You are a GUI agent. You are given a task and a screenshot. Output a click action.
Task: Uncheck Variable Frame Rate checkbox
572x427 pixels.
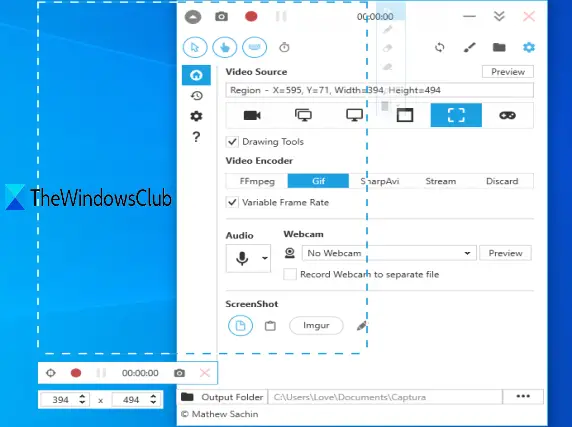(x=232, y=202)
